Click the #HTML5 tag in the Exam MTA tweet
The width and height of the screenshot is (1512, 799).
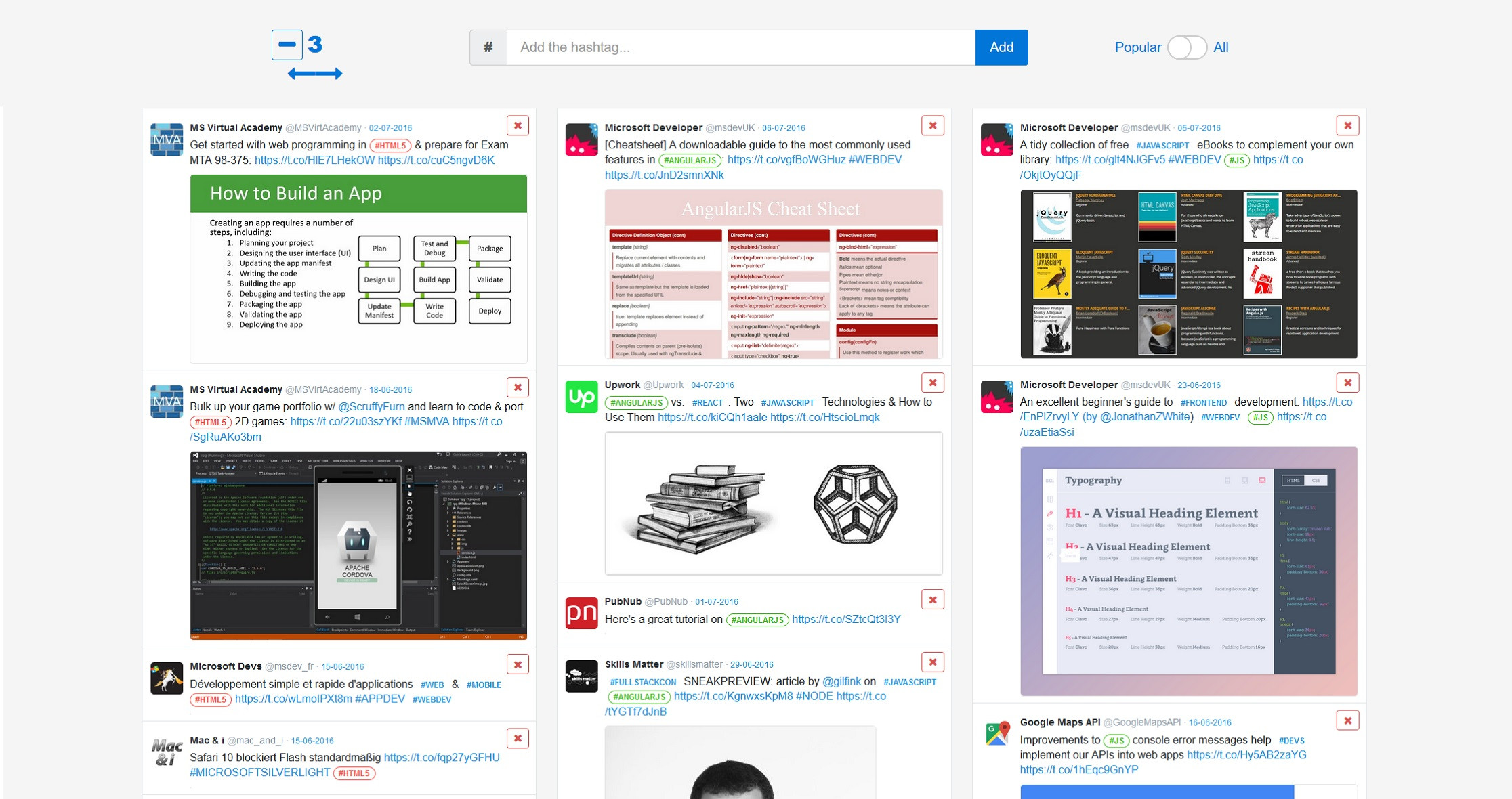390,145
